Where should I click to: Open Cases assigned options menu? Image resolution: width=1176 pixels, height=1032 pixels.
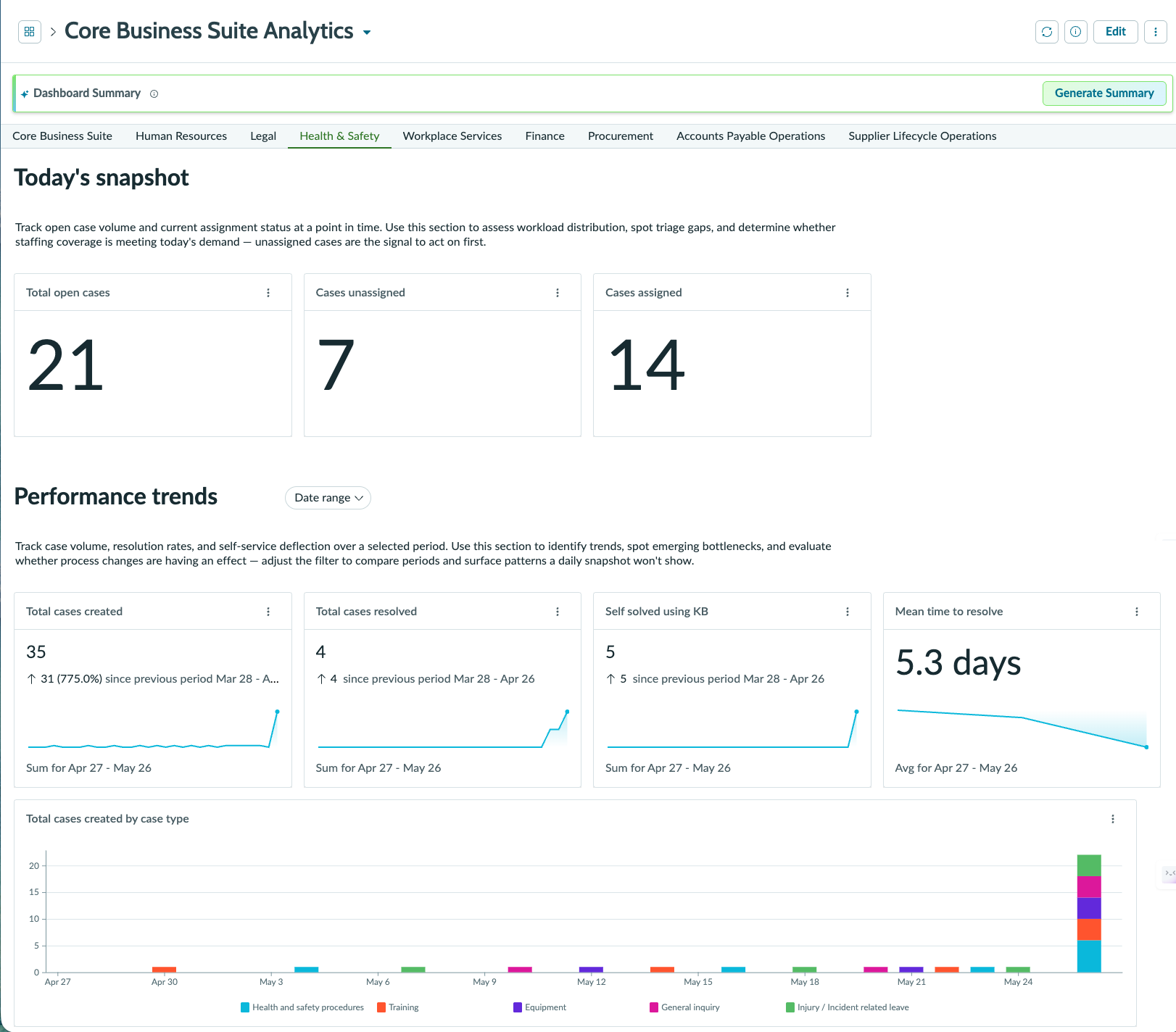click(x=848, y=293)
